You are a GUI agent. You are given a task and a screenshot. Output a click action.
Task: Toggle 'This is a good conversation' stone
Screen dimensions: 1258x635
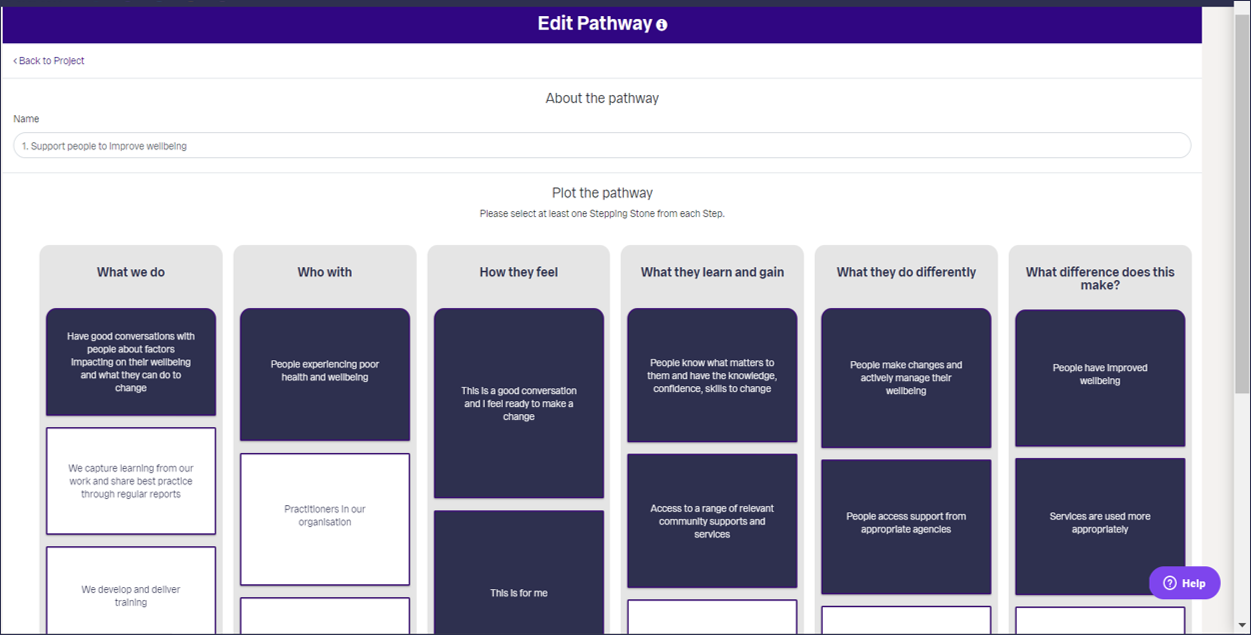pyautogui.click(x=519, y=403)
